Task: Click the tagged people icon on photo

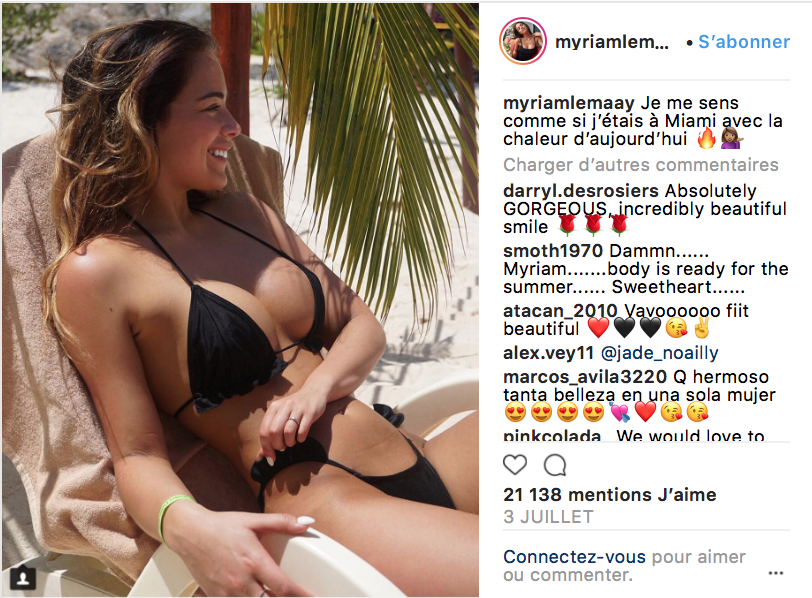Action: point(23,578)
